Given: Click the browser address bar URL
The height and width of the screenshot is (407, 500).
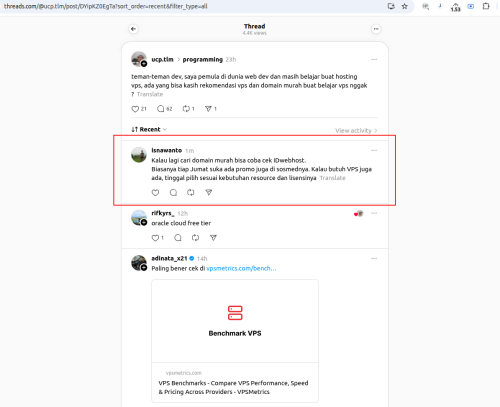Looking at the screenshot, I should 106,6.
